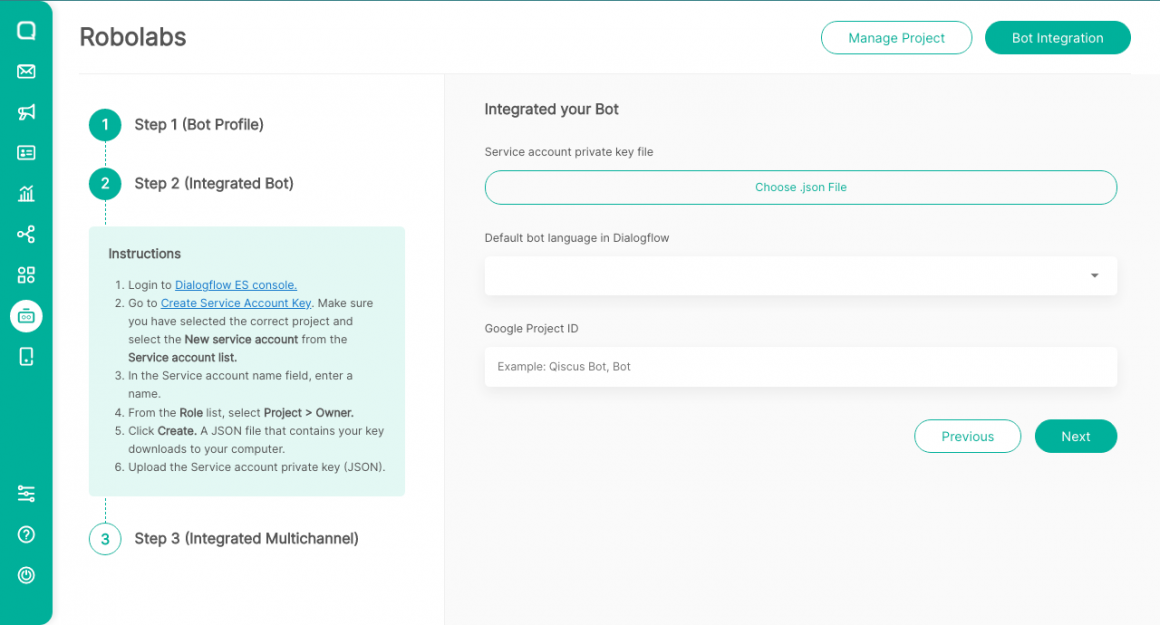Click the Google Project ID input field
The image size is (1160, 625).
coord(800,366)
